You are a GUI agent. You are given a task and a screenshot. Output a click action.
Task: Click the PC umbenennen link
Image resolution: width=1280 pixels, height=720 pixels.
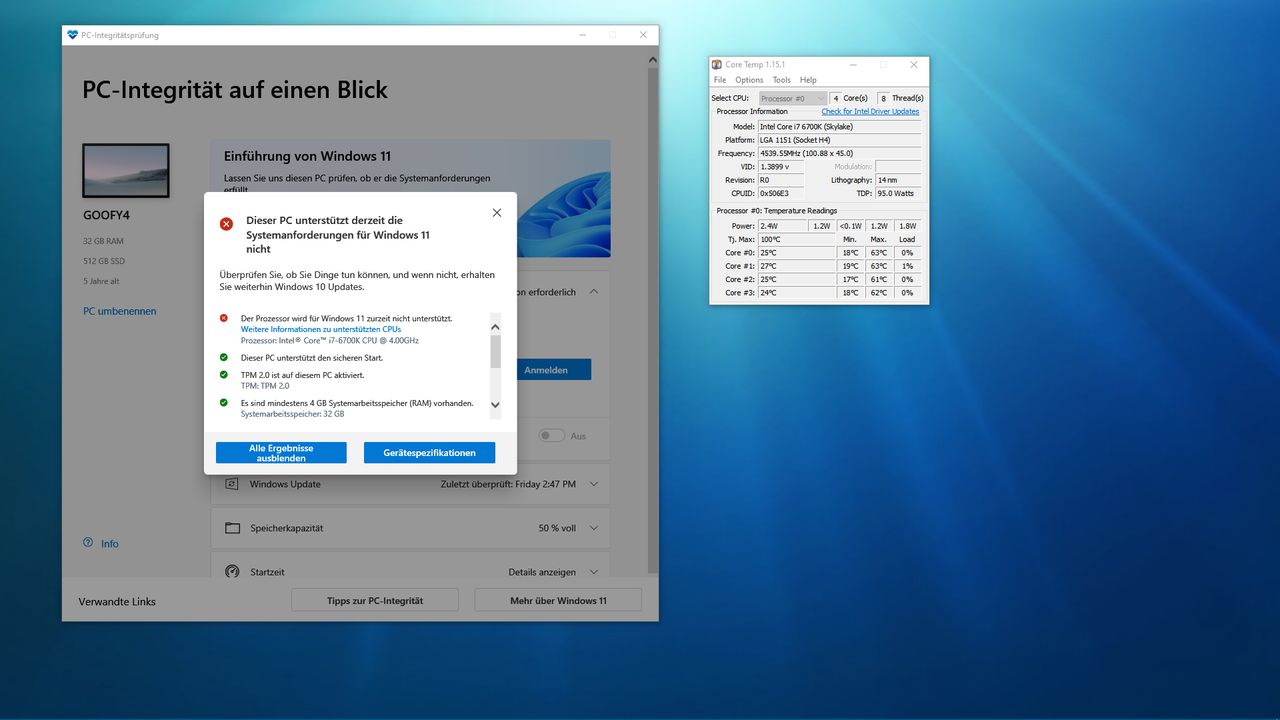click(x=120, y=311)
